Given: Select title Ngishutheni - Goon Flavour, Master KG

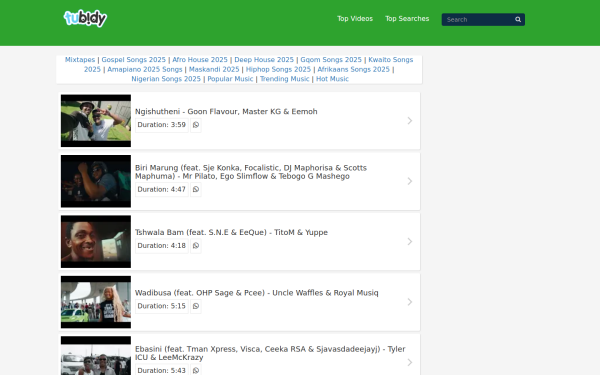Looking at the screenshot, I should tap(226, 111).
